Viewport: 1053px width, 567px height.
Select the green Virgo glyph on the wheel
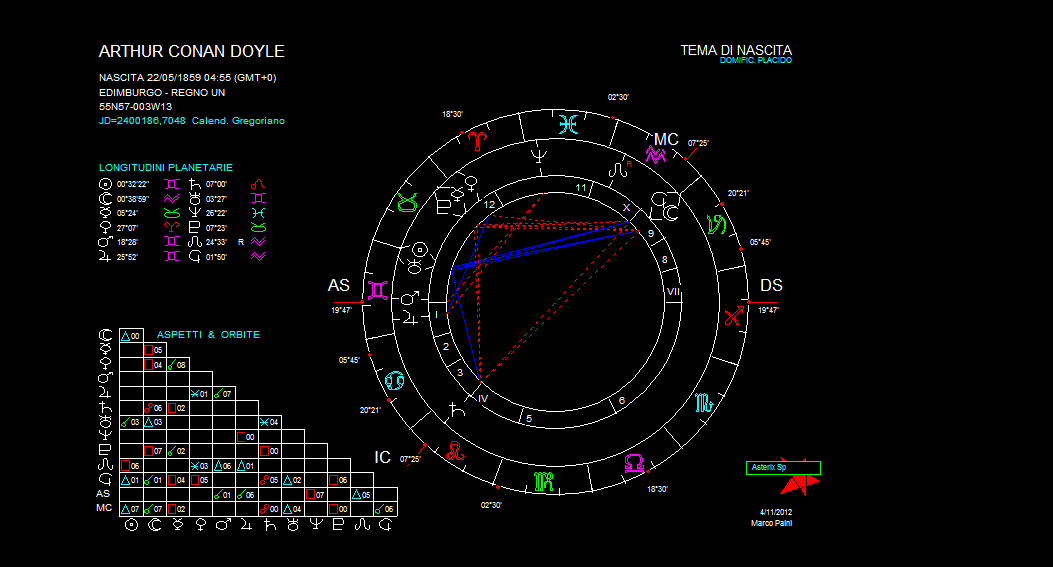(x=543, y=481)
